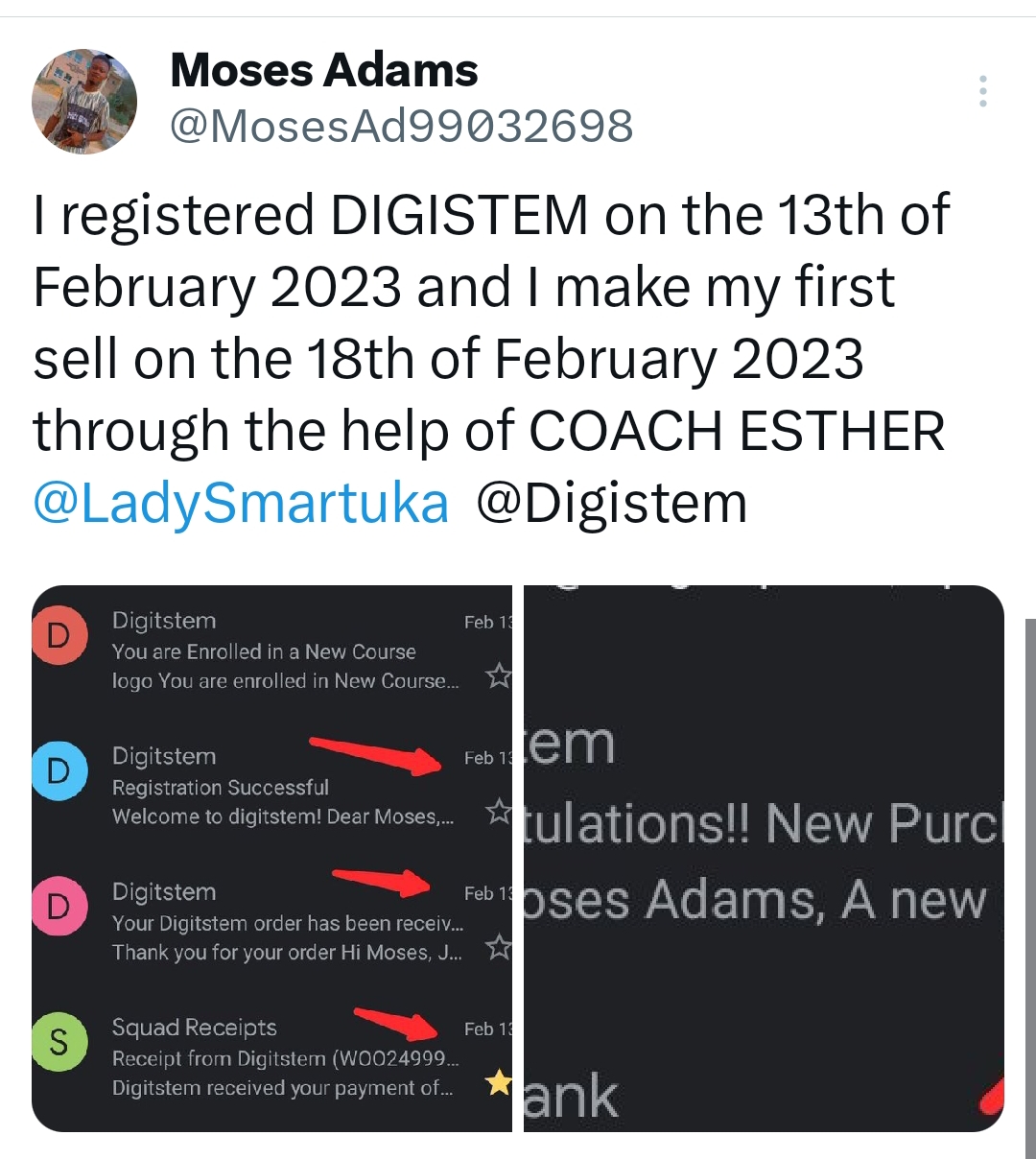
Task: Click the @Digistem mention
Action: pyautogui.click(x=622, y=501)
